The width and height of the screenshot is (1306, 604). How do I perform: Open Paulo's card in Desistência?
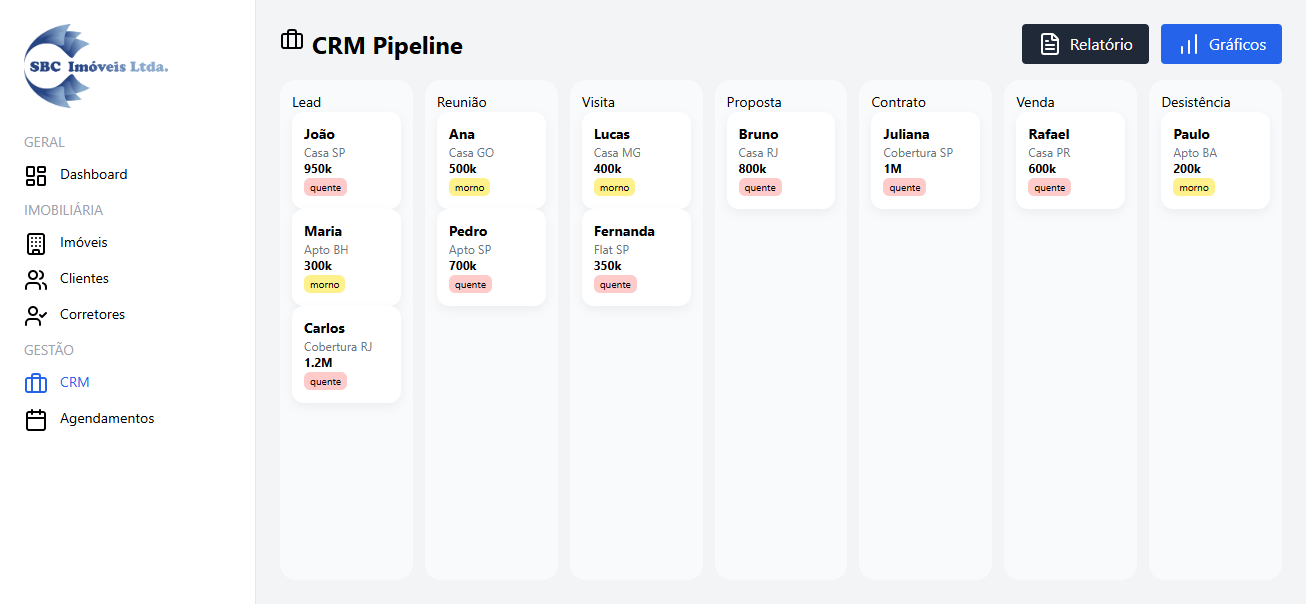click(x=1215, y=160)
